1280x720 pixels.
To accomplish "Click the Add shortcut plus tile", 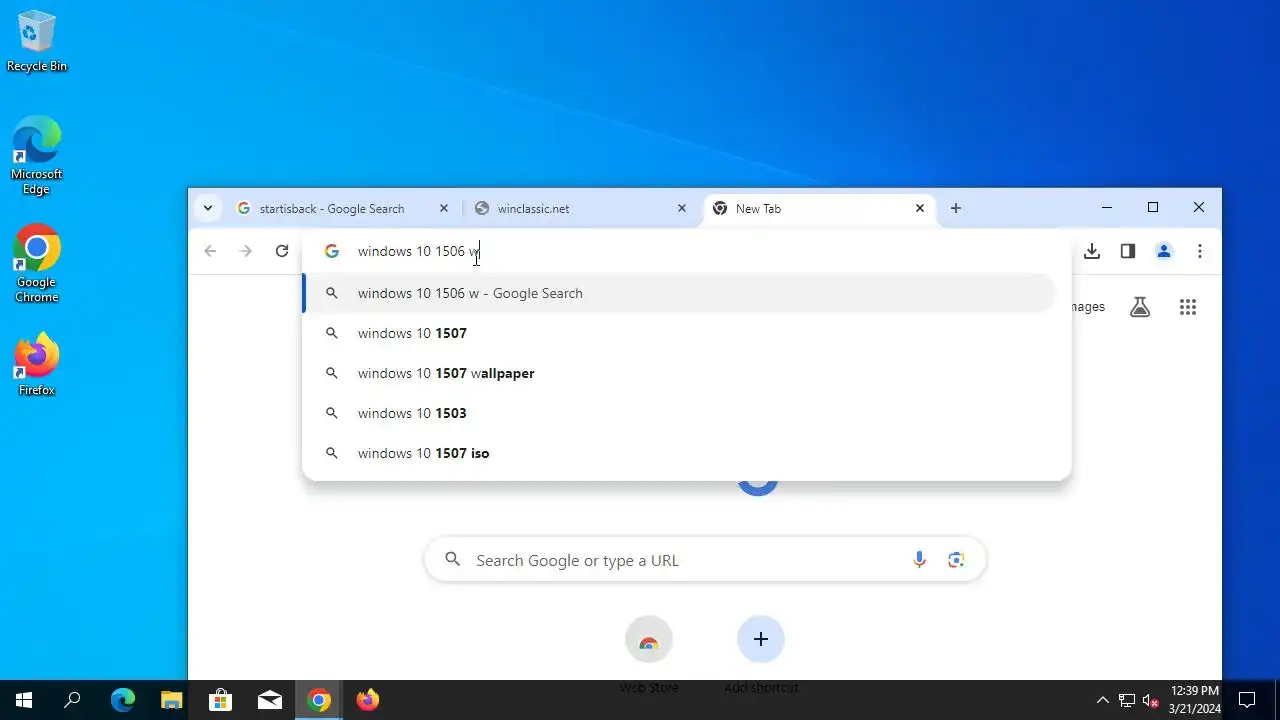I will (x=761, y=654).
